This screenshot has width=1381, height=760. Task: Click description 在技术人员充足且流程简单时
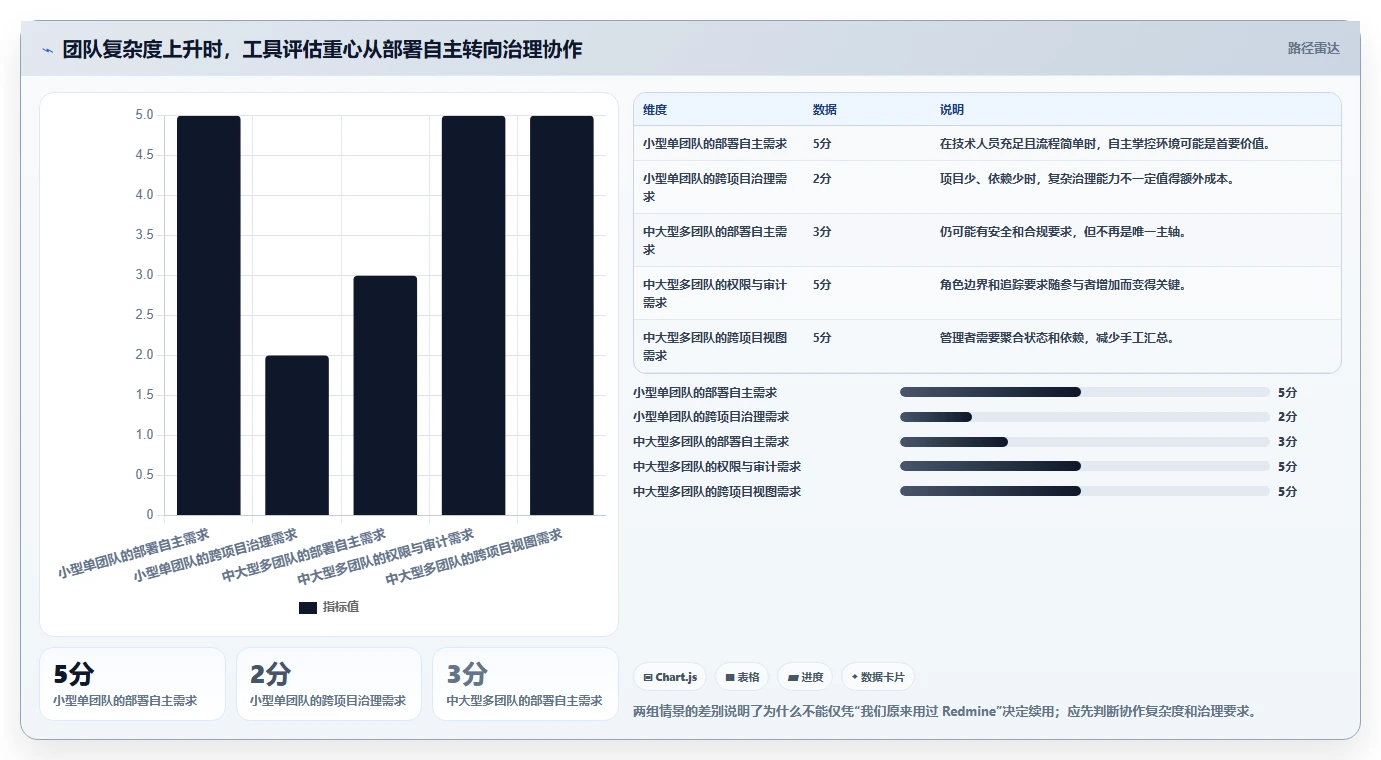1105,144
